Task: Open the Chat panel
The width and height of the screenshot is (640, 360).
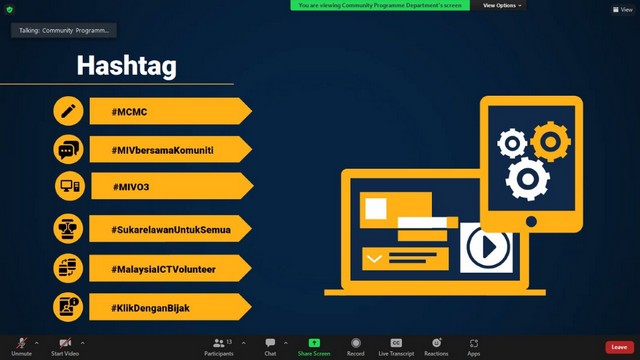Action: coord(270,347)
